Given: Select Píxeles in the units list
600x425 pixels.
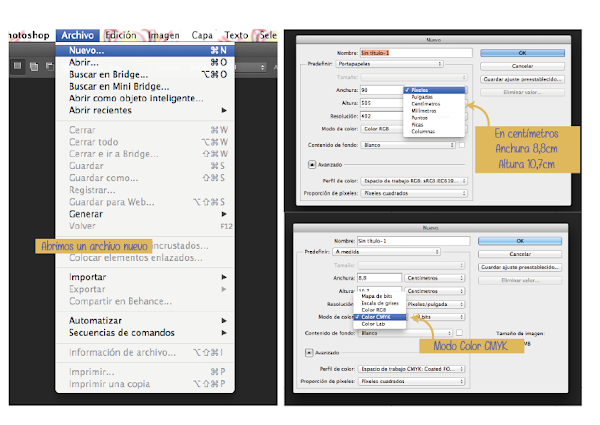Looking at the screenshot, I should click(434, 90).
